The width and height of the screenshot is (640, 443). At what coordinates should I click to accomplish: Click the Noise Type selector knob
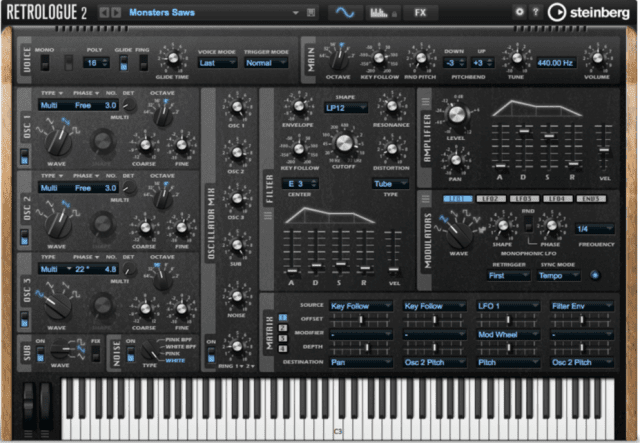pyautogui.click(x=151, y=350)
